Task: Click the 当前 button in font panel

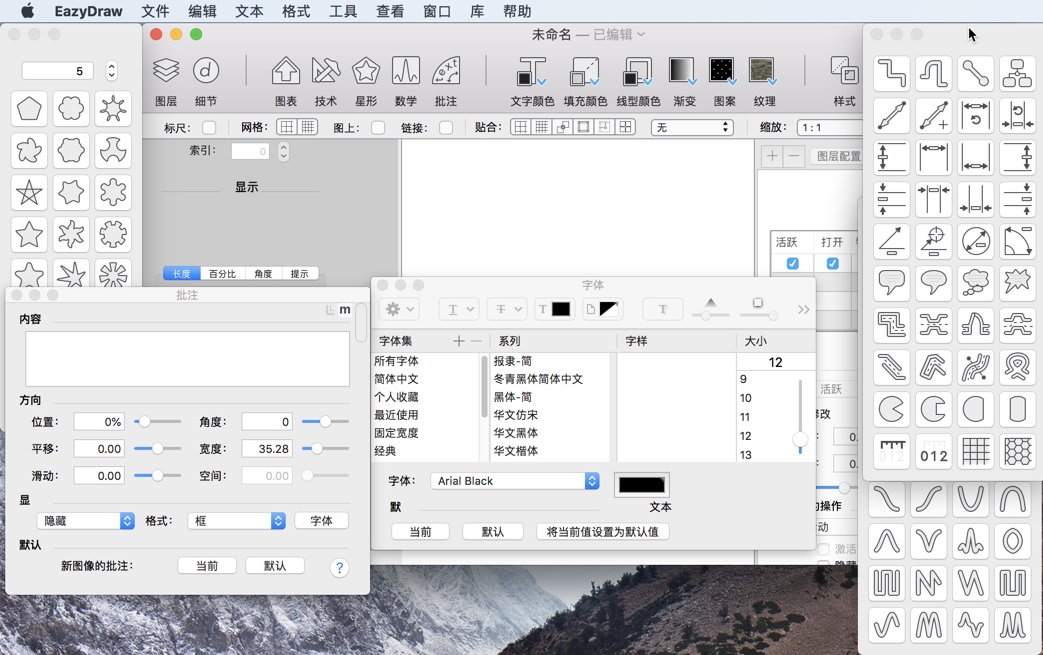Action: [x=420, y=532]
